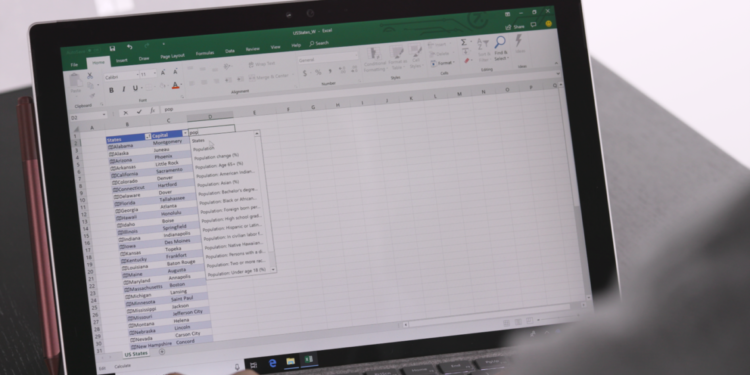
Task: Open the File tab
Action: click(x=74, y=65)
